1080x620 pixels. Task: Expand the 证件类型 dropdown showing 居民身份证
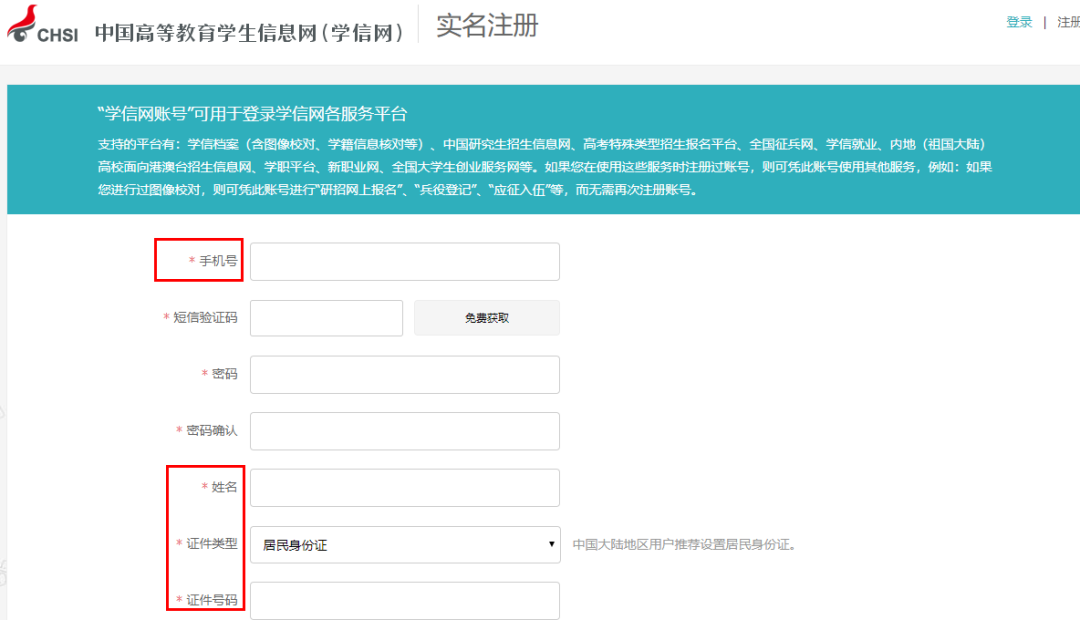click(404, 545)
